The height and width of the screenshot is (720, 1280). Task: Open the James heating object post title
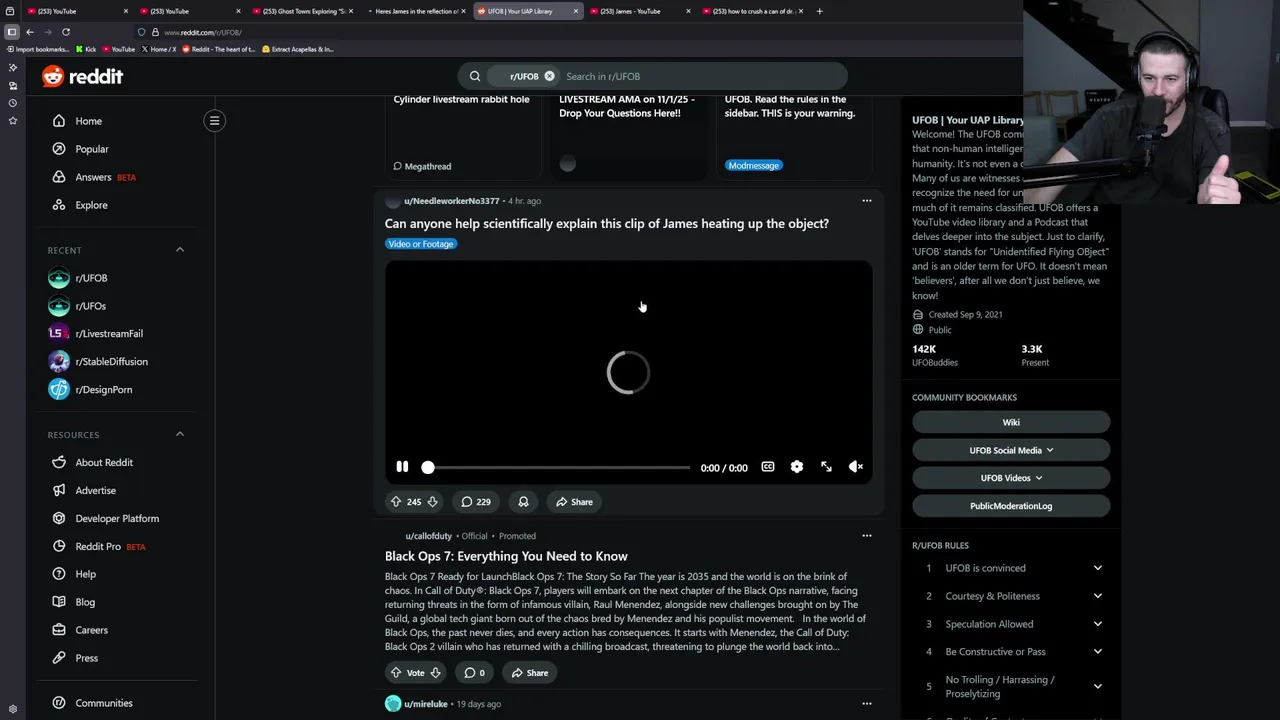click(607, 224)
